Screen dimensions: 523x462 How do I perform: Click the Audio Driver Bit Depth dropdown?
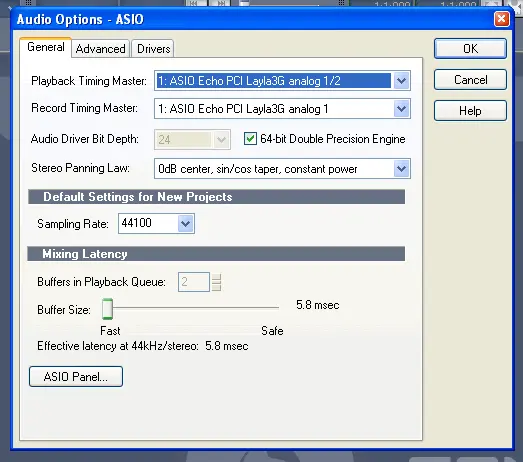coord(192,139)
